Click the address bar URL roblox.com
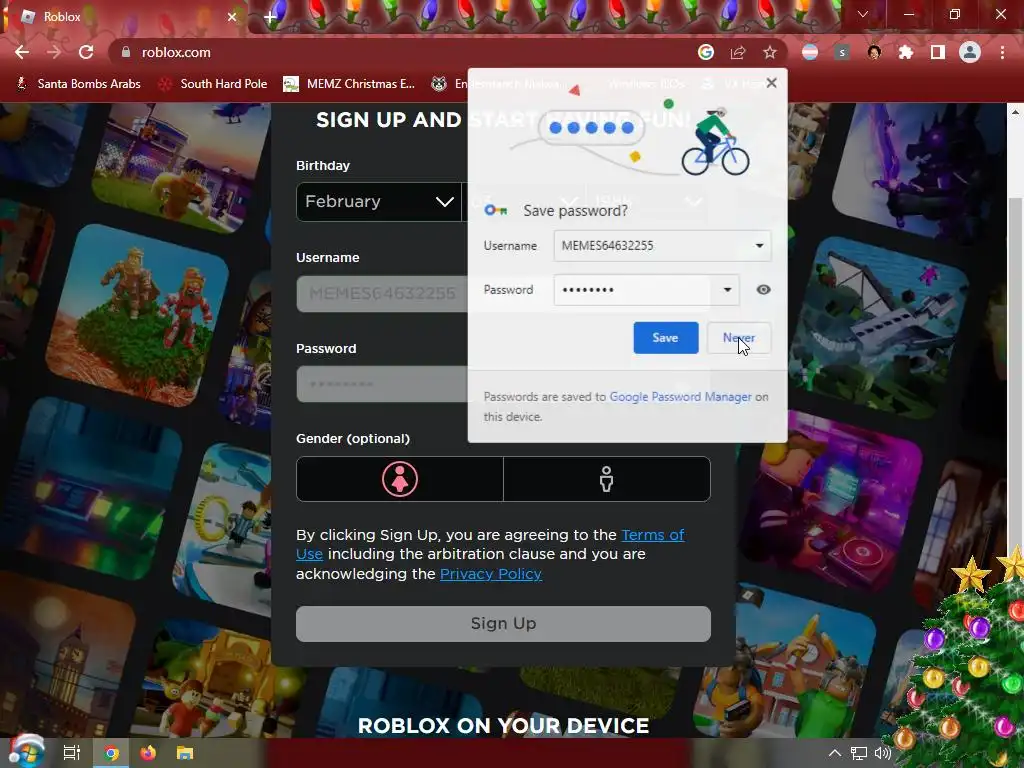This screenshot has width=1024, height=768. (176, 52)
